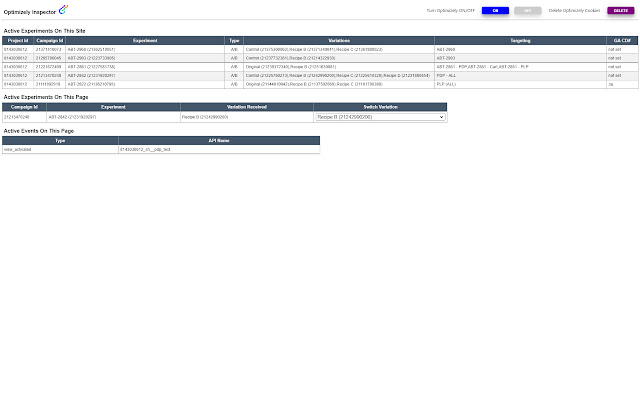Click the ABT-2842 cell in the page experiments table
This screenshot has height=400, width=640.
click(113, 117)
